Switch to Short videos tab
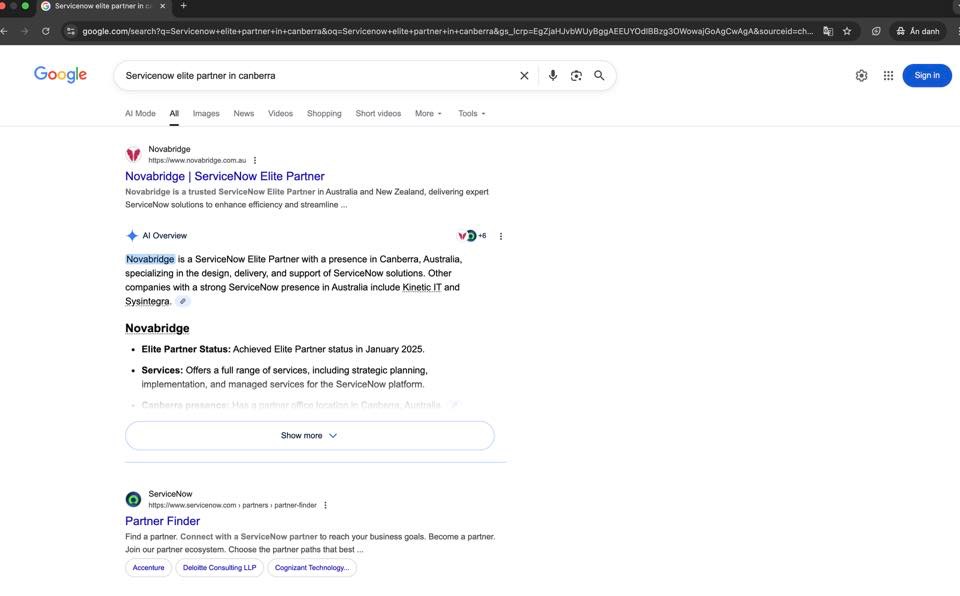Viewport: 960px width, 596px height. 378,113
